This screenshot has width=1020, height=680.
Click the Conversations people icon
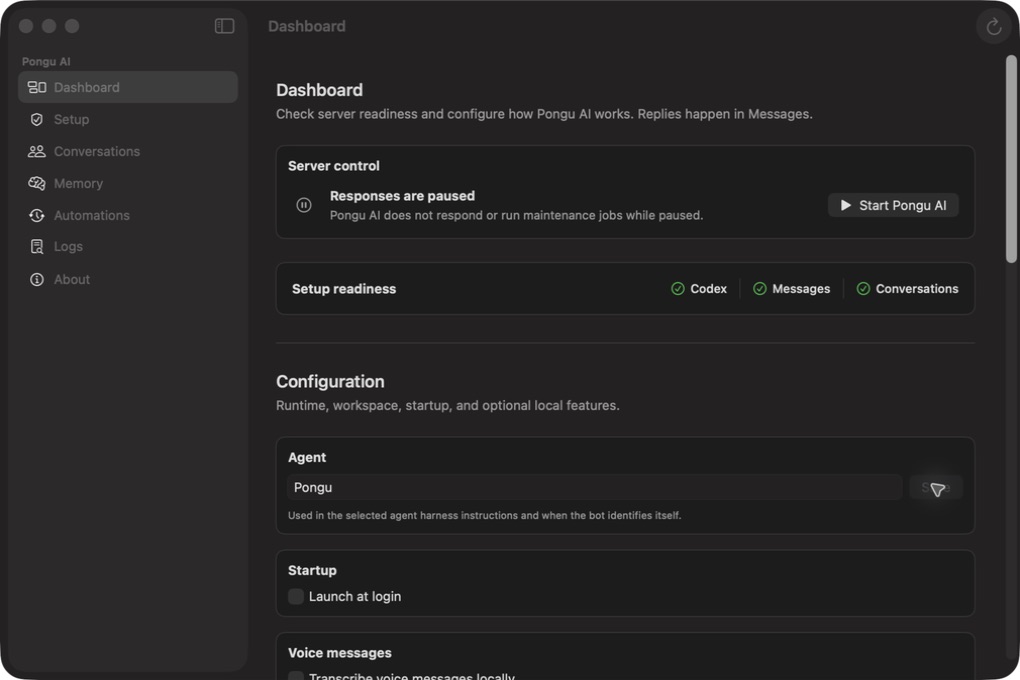pyautogui.click(x=37, y=151)
